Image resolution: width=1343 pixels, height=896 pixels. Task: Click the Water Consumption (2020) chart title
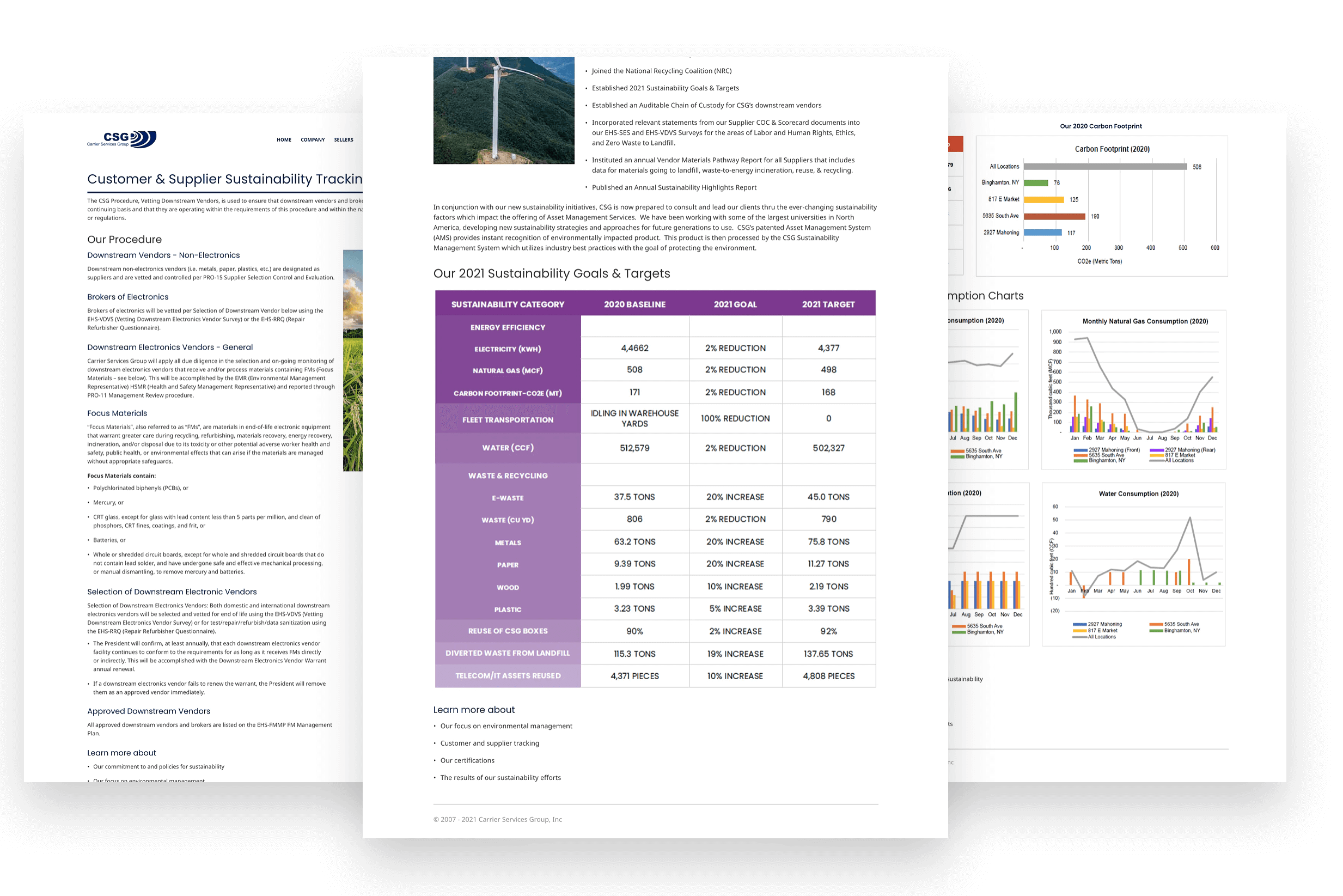[1138, 493]
